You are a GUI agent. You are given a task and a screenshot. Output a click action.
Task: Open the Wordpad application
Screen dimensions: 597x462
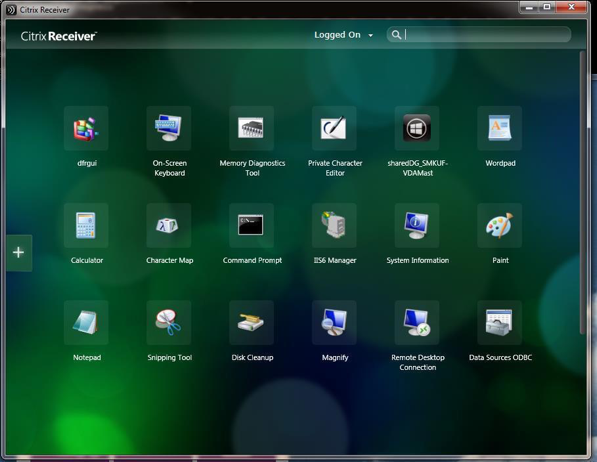(x=500, y=128)
